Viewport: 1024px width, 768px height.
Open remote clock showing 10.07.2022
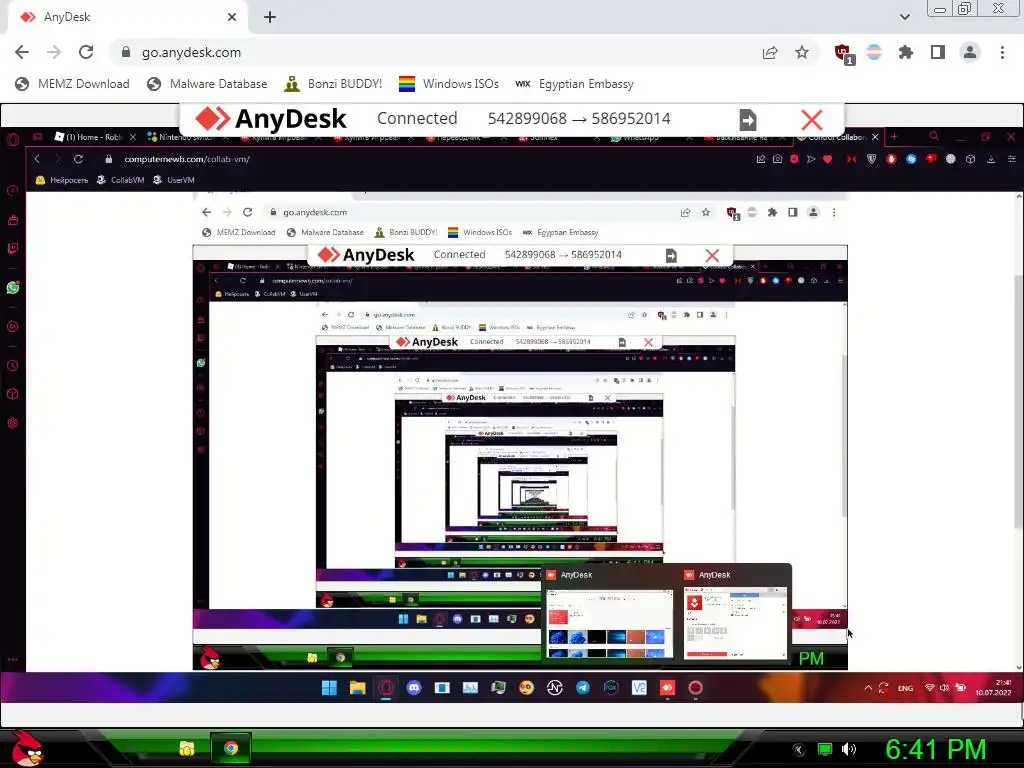[x=993, y=688]
